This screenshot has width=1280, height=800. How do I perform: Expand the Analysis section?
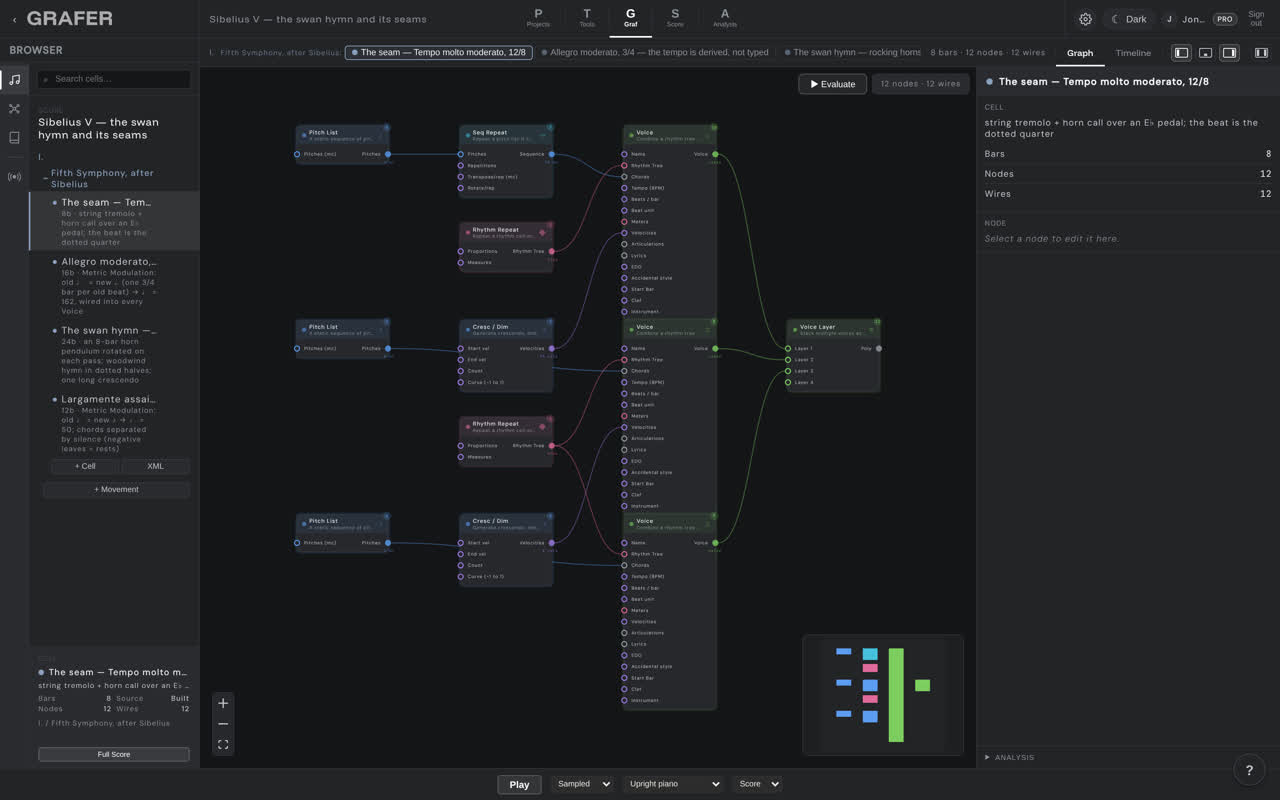pos(1010,757)
